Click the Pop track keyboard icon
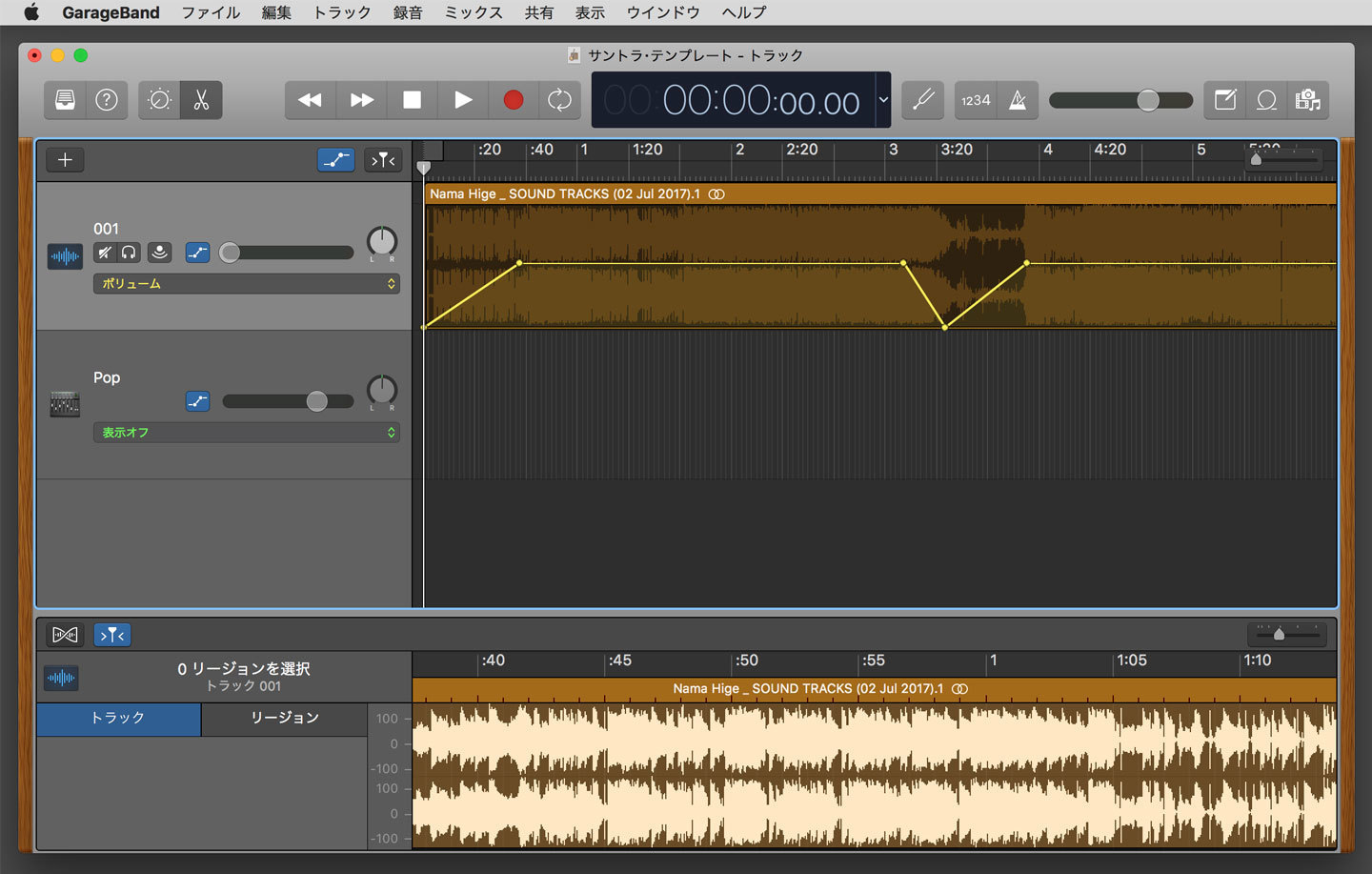The image size is (1372, 874). pos(65,404)
